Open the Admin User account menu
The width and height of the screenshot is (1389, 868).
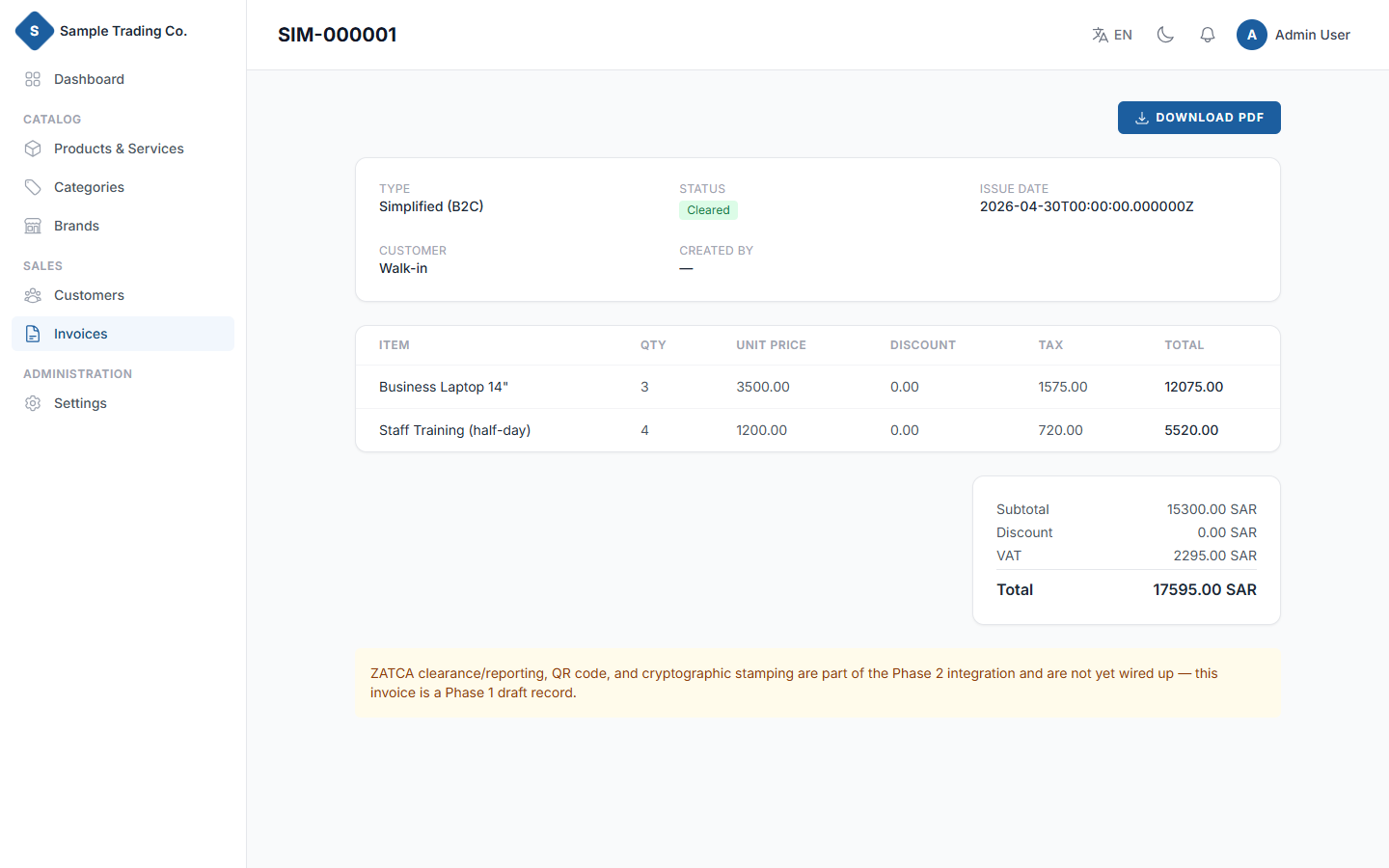(1294, 35)
